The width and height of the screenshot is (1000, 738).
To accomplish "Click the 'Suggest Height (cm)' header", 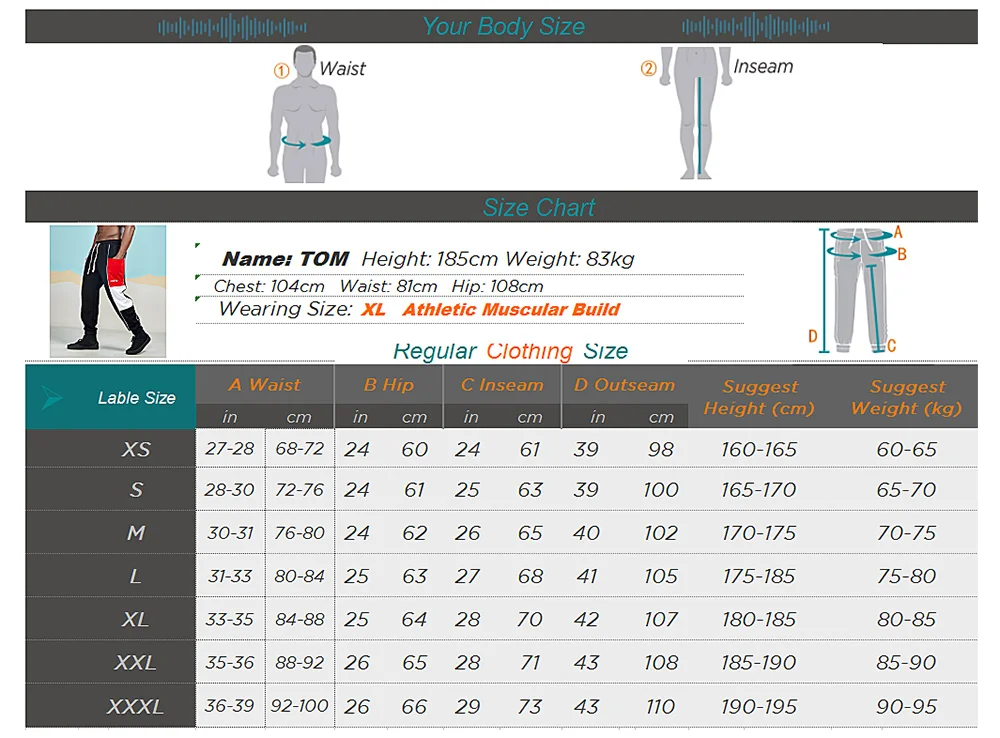I will coord(759,397).
